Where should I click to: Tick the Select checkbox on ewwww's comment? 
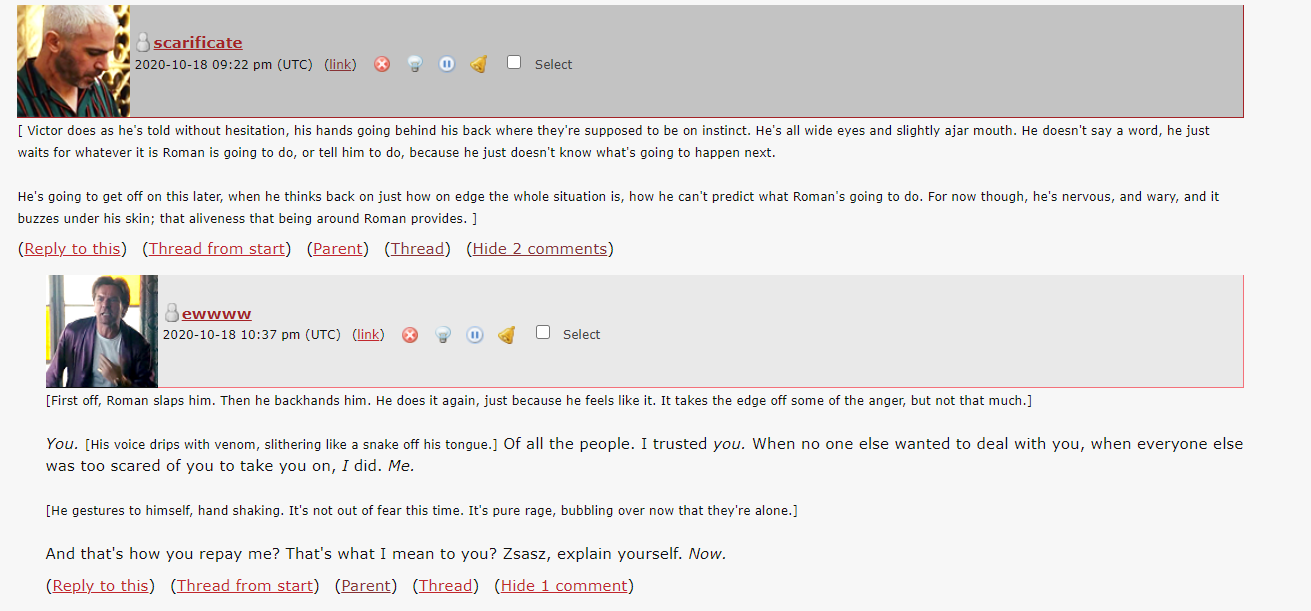tap(542, 332)
